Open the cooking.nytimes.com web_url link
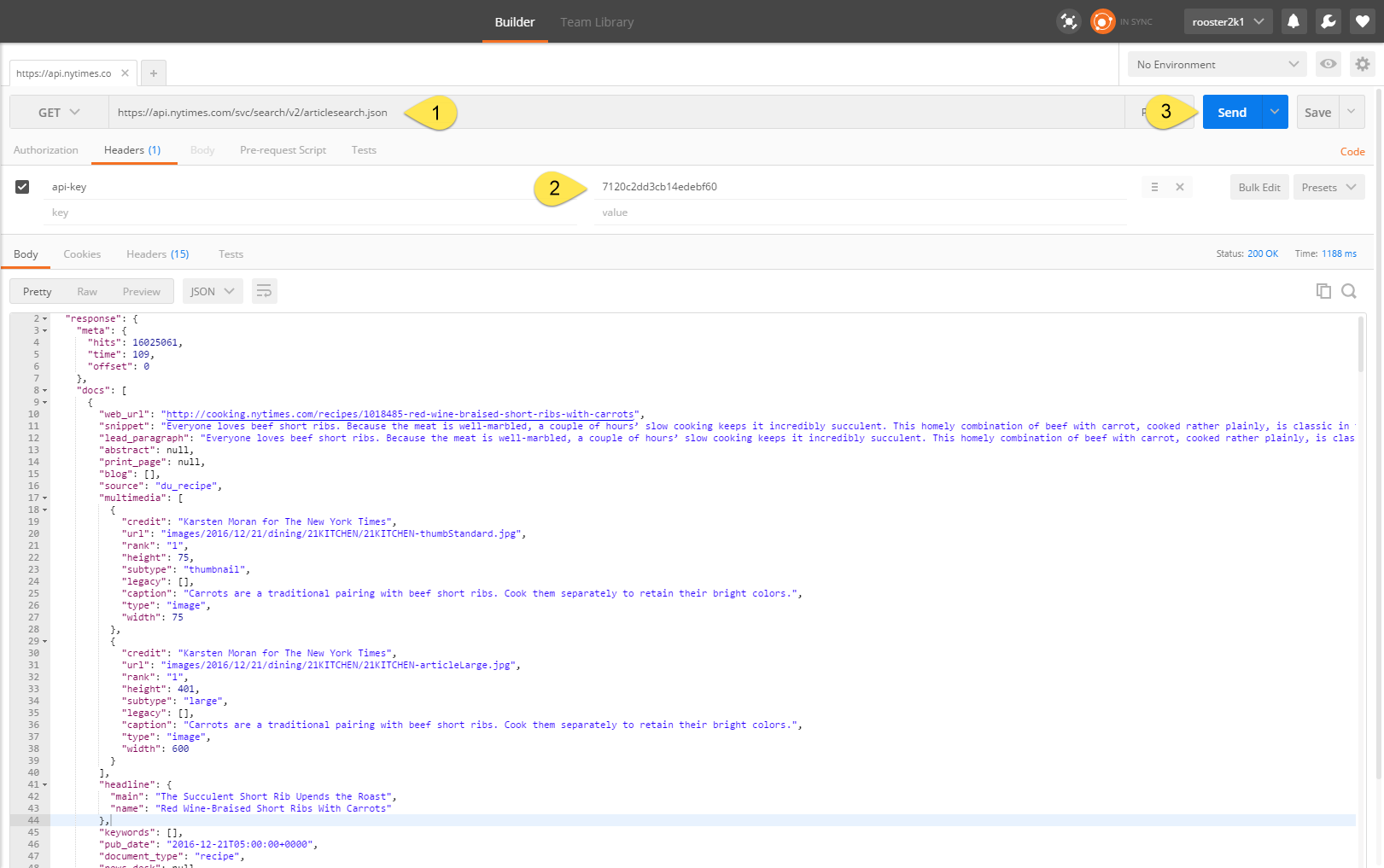 [400, 415]
